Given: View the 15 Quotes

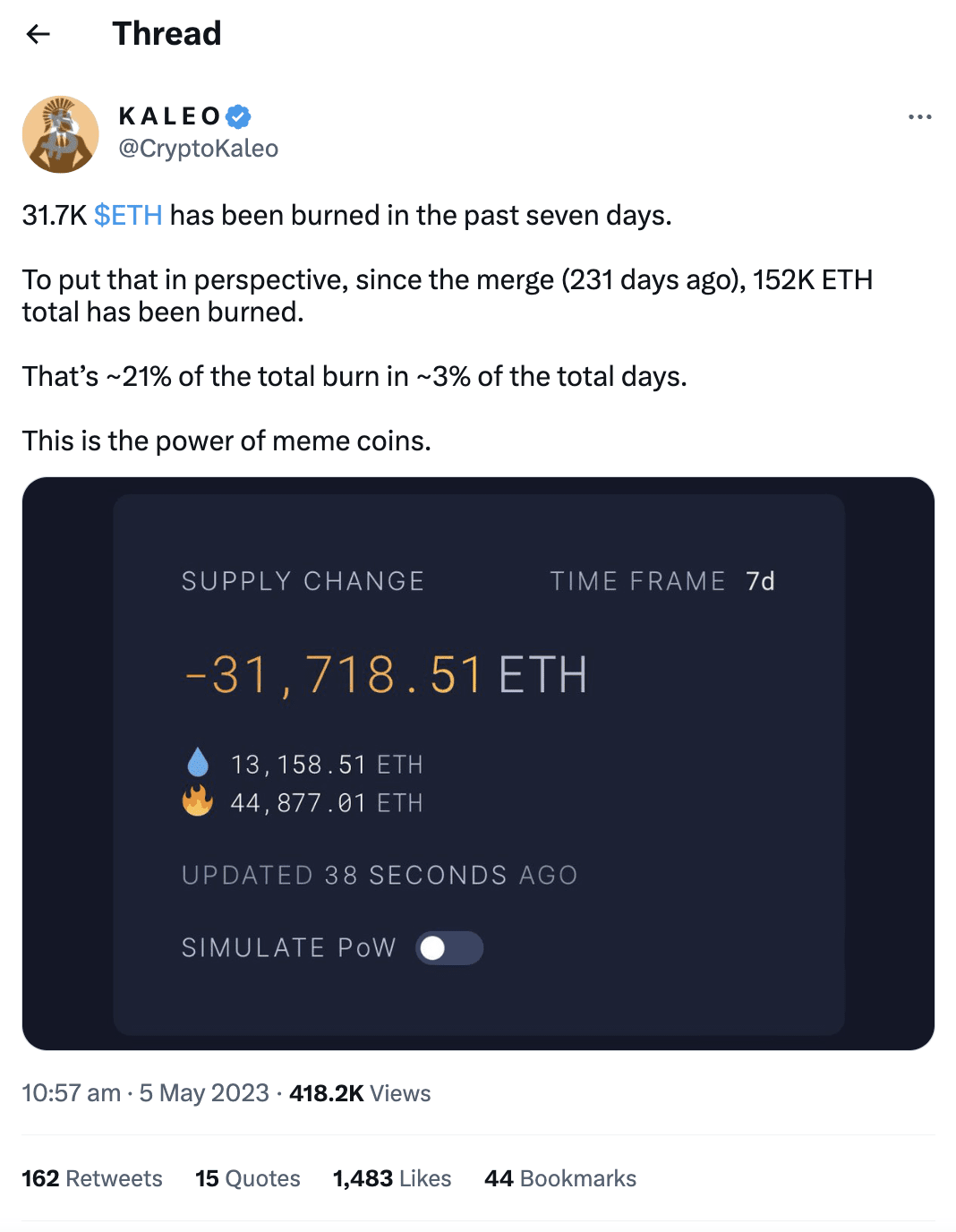Looking at the screenshot, I should [247, 1178].
